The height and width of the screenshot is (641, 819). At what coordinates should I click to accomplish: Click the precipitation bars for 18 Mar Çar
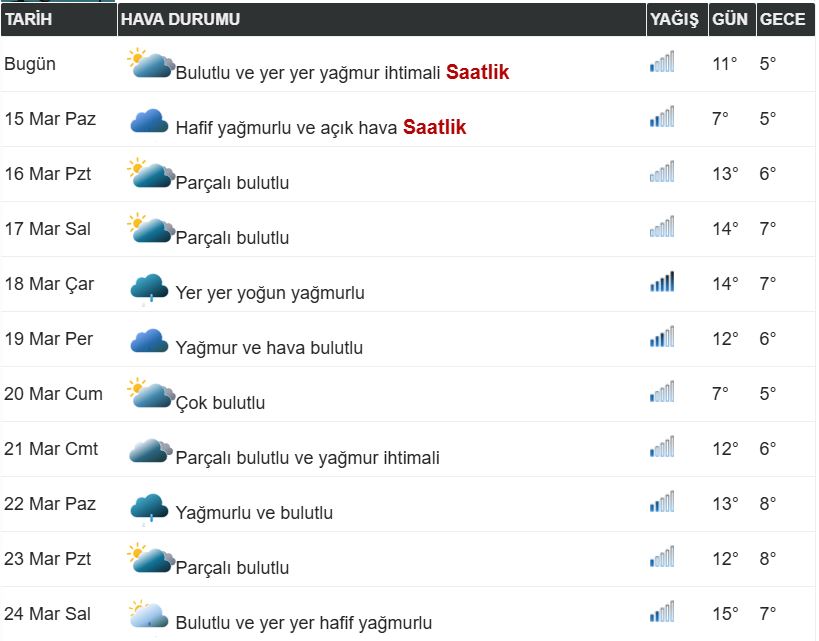pos(661,283)
